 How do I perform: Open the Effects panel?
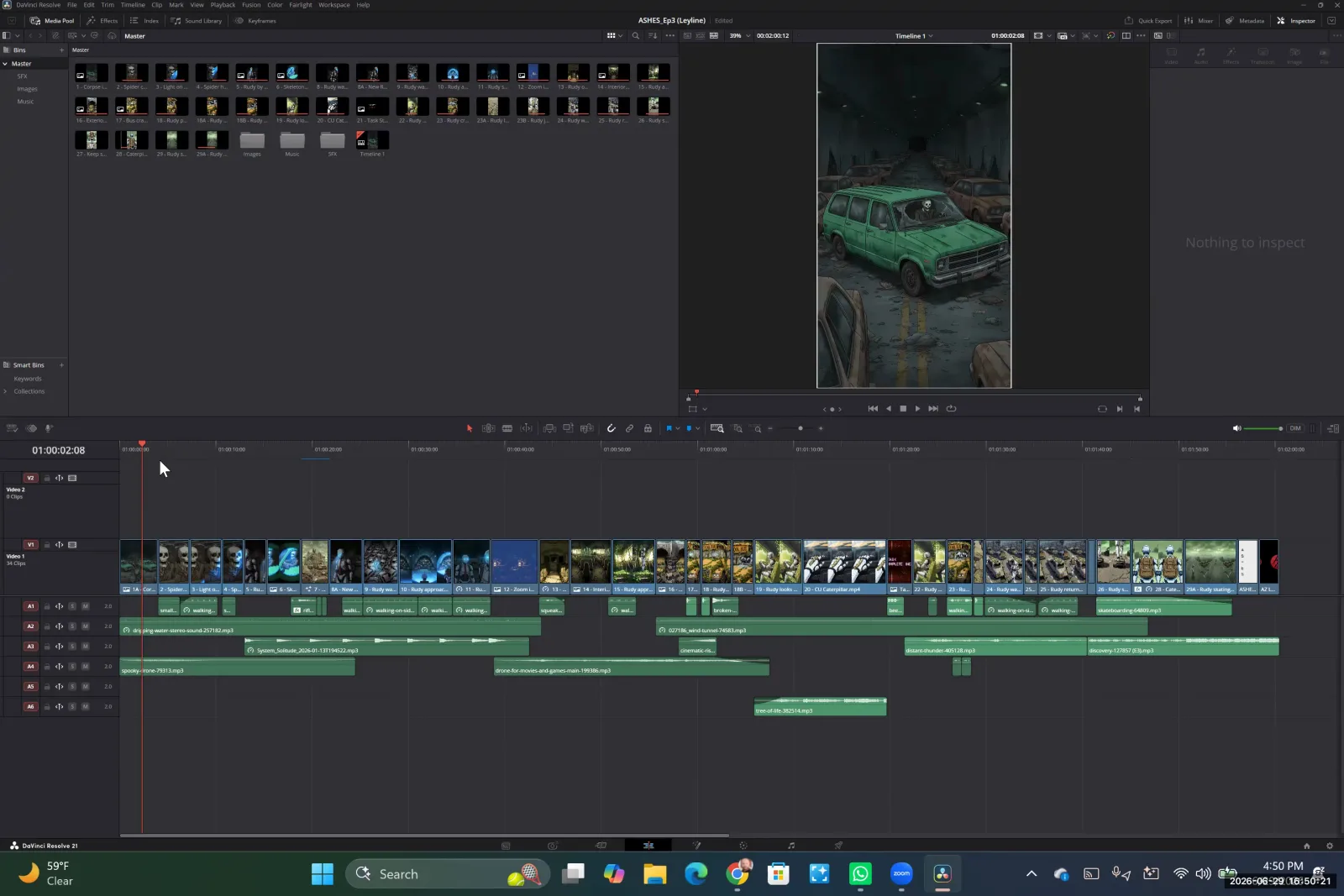(x=102, y=21)
